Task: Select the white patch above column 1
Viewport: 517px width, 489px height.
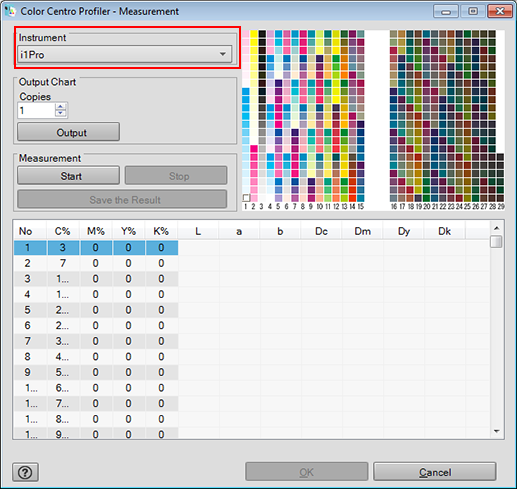Action: (x=246, y=198)
